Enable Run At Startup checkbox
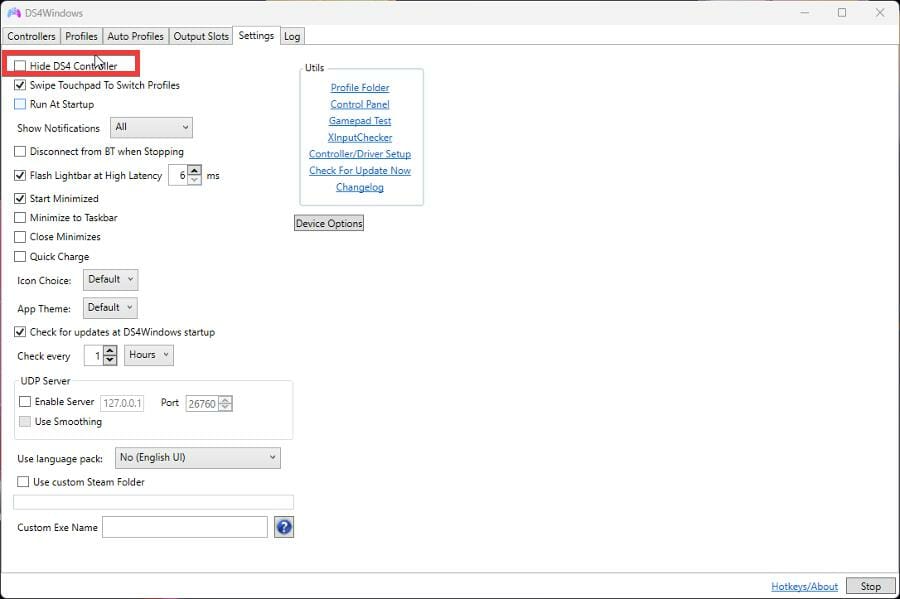The width and height of the screenshot is (900, 599). (x=20, y=104)
